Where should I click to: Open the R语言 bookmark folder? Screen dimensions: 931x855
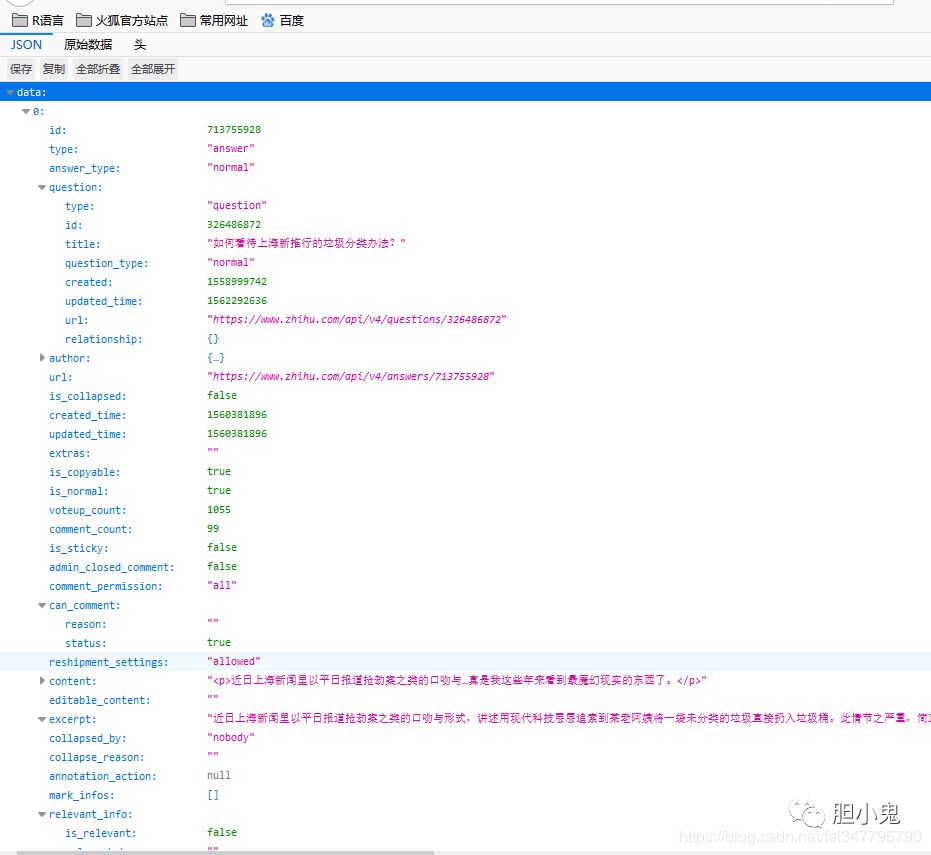38,21
